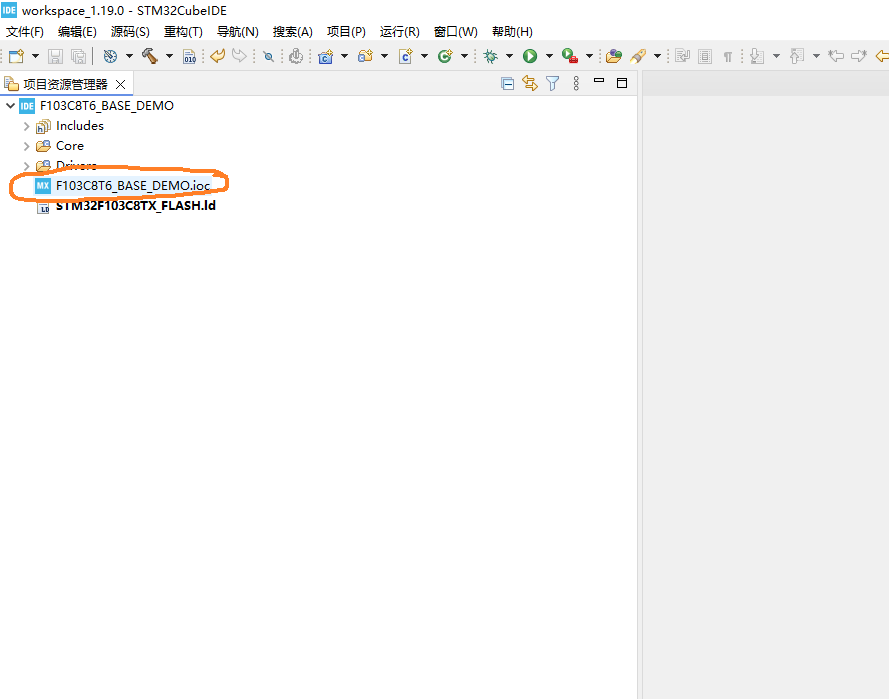889x699 pixels.
Task: Click the binary 010 file icon
Action: (189, 57)
